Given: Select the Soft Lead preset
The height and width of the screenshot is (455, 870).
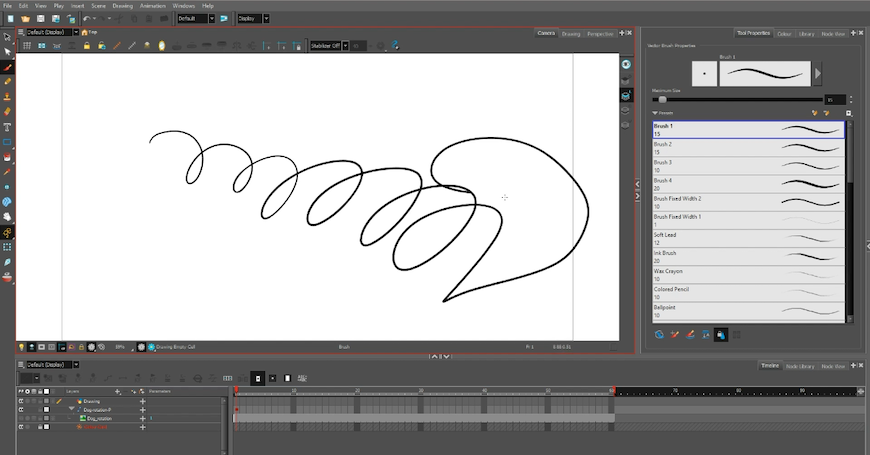Looking at the screenshot, I should (748, 239).
